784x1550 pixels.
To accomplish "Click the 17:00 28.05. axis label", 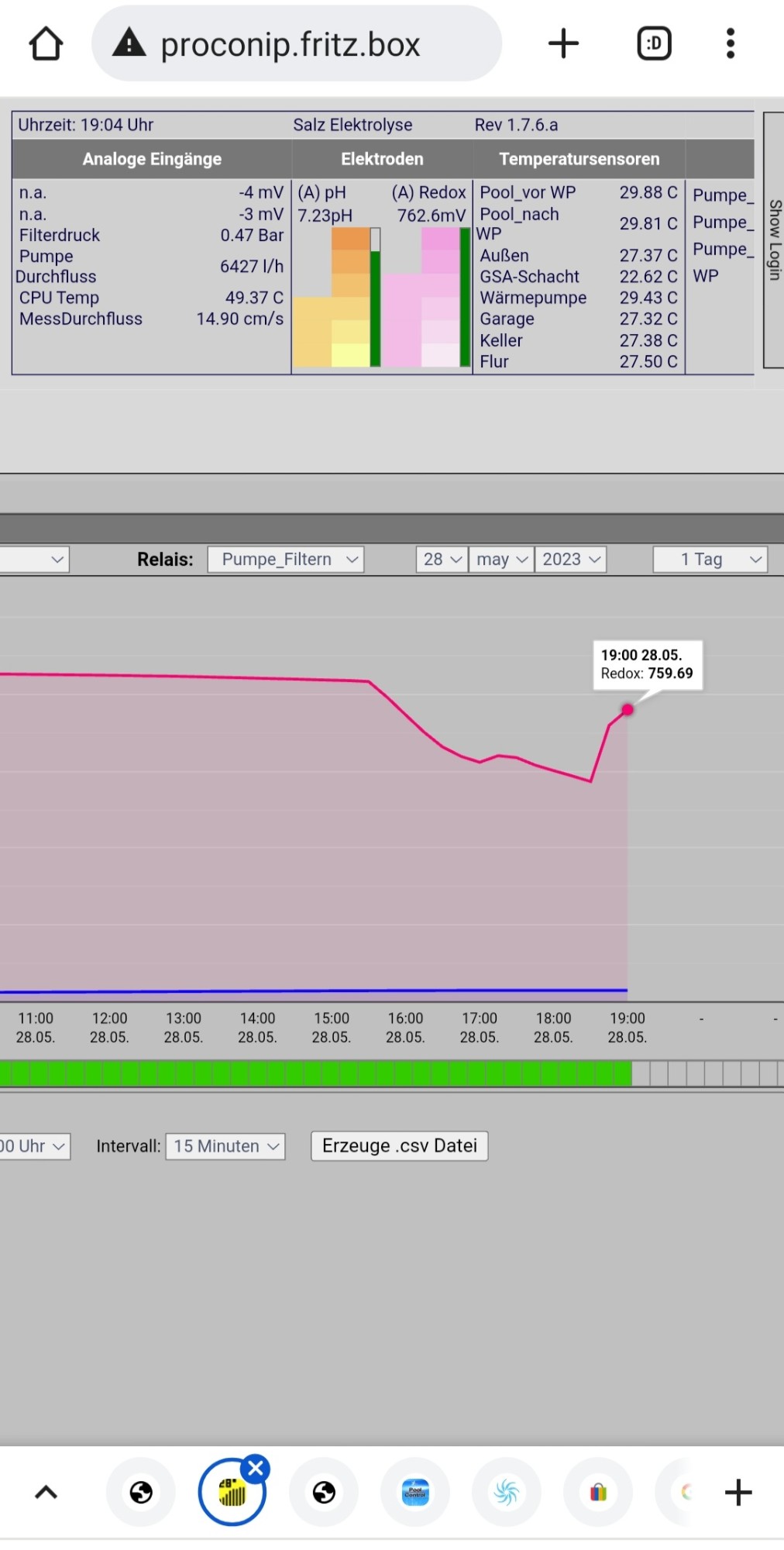I will (480, 1028).
